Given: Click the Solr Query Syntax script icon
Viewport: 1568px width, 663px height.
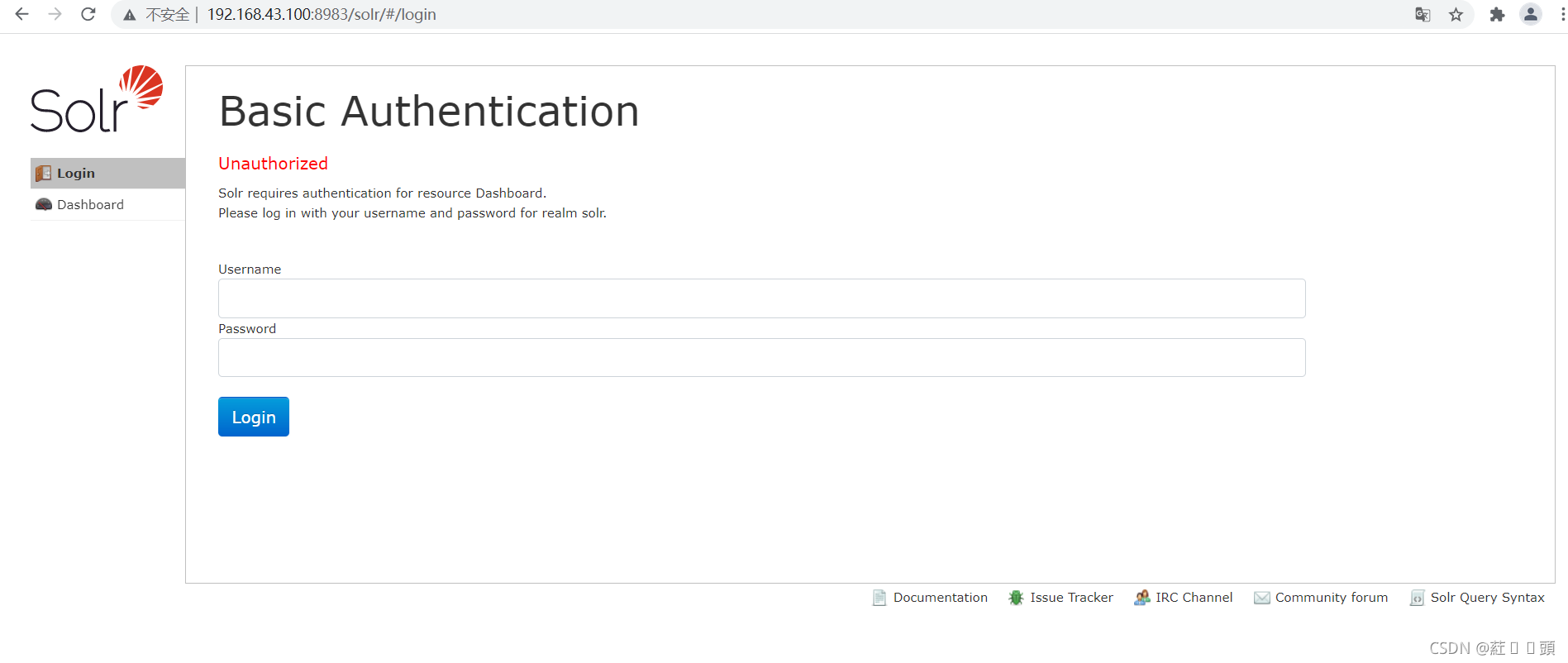Looking at the screenshot, I should [1417, 598].
